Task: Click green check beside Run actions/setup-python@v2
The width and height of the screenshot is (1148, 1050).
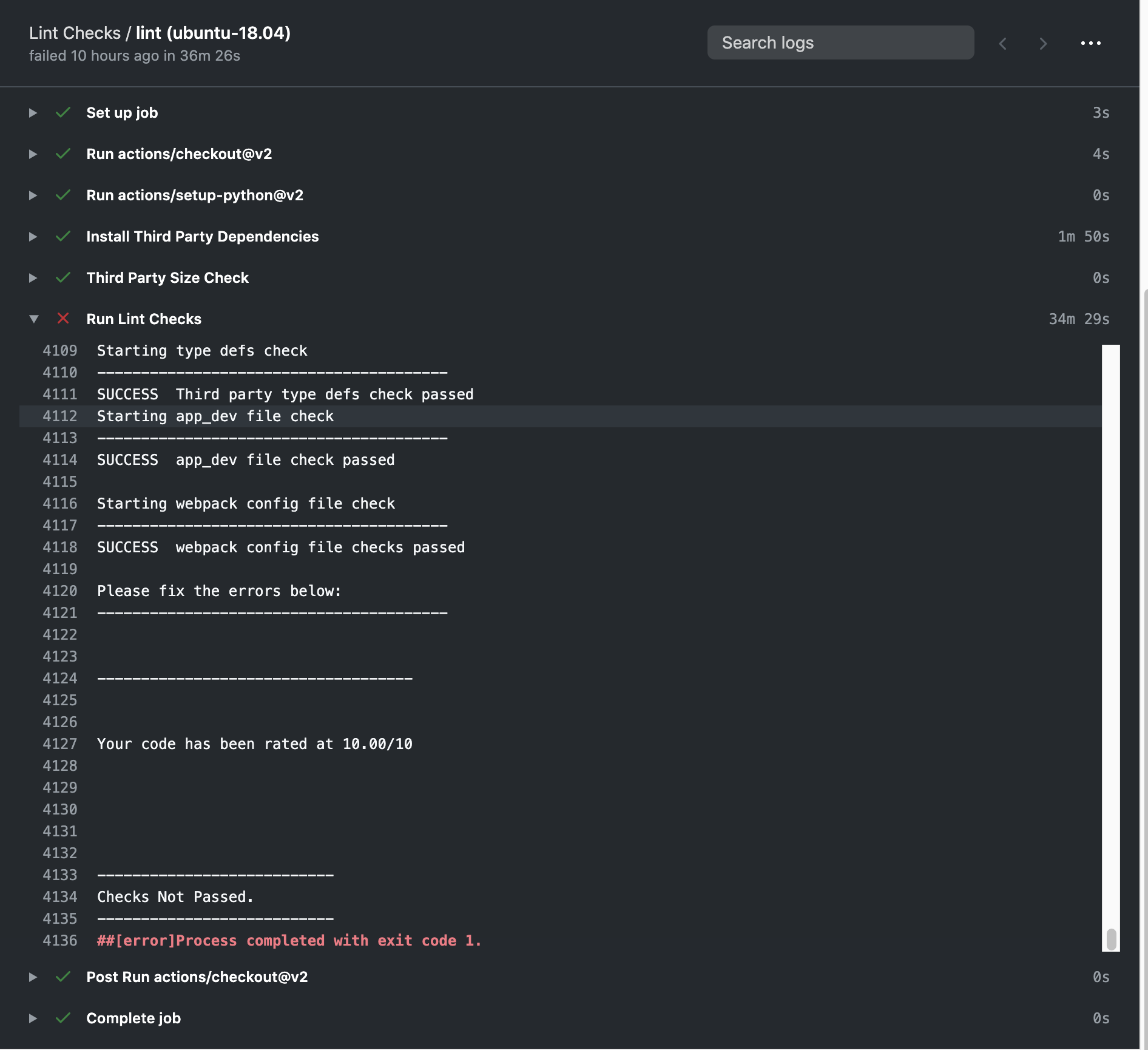Action: click(63, 195)
